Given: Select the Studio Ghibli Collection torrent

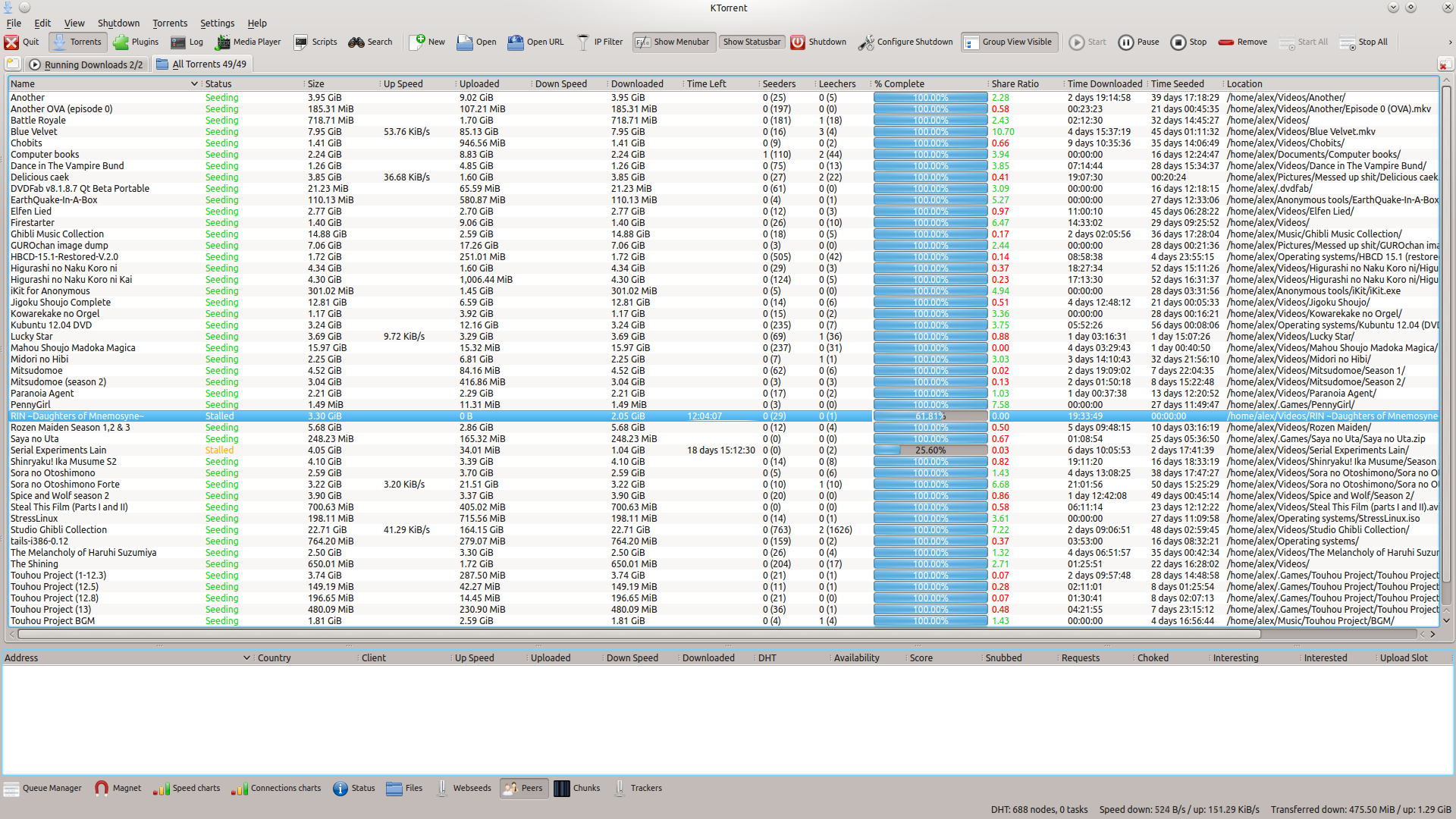Looking at the screenshot, I should tap(723, 530).
